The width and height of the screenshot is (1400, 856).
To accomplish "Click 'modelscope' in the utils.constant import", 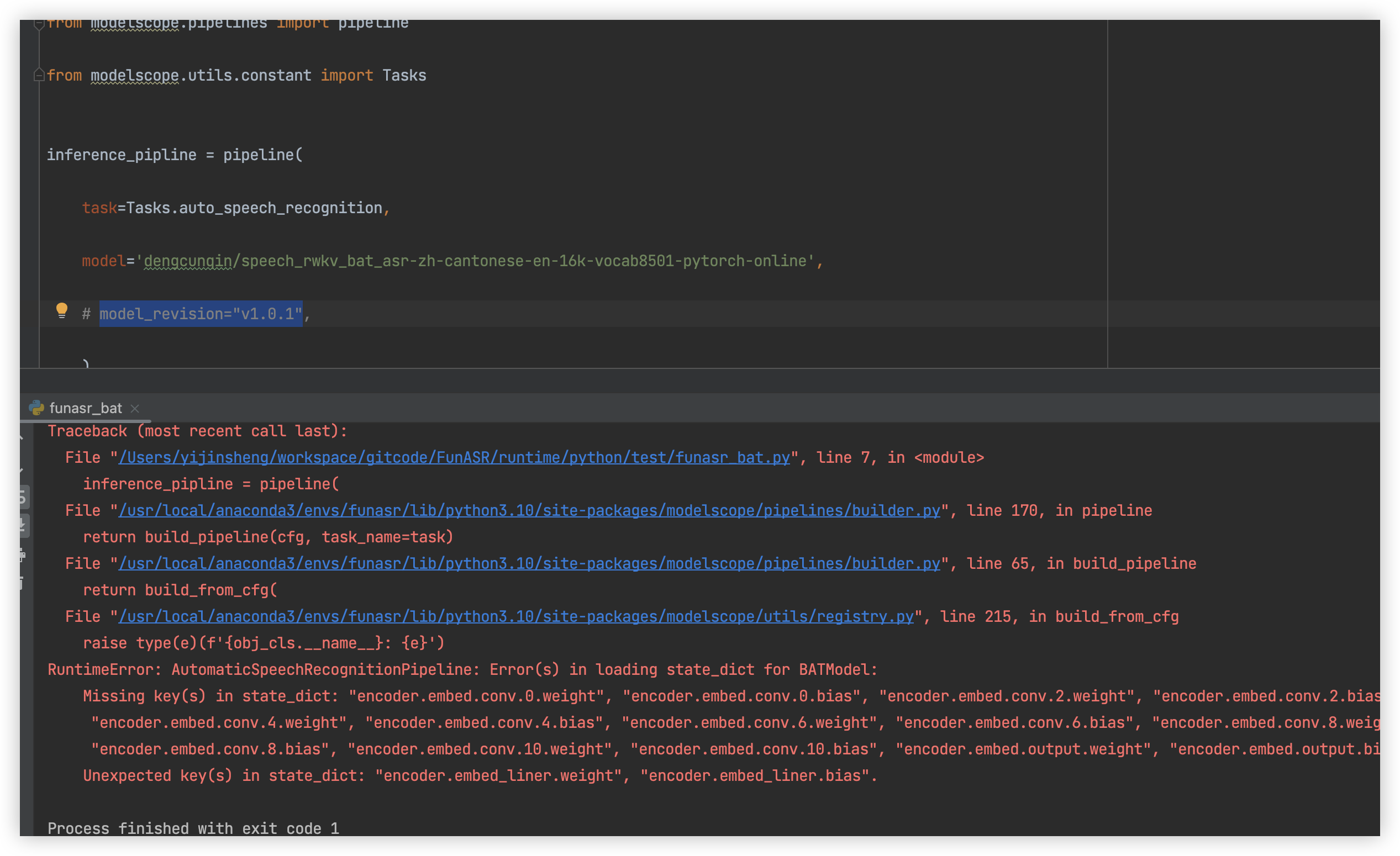I will pyautogui.click(x=135, y=76).
